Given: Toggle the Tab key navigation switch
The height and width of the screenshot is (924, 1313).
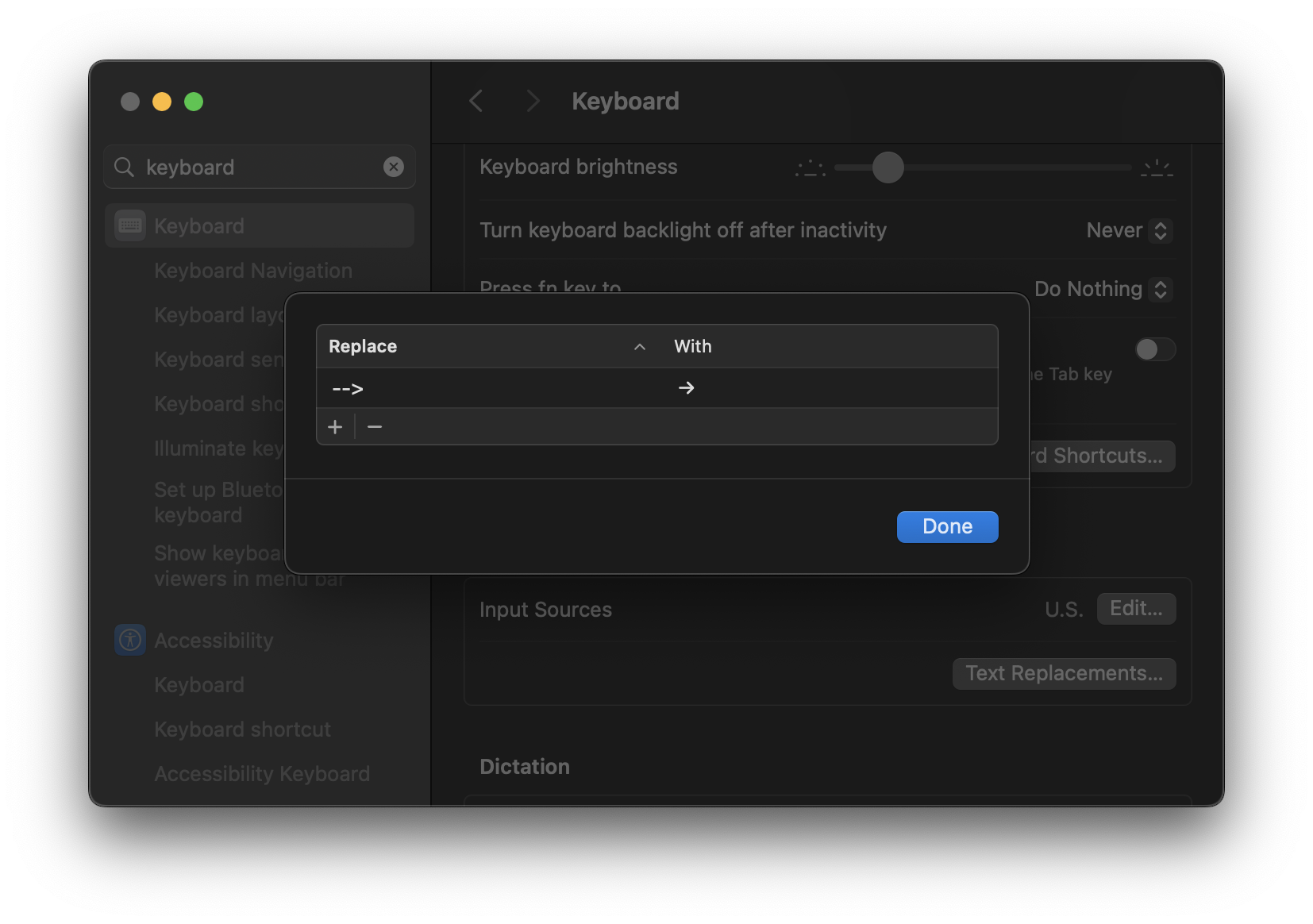Looking at the screenshot, I should [1154, 349].
